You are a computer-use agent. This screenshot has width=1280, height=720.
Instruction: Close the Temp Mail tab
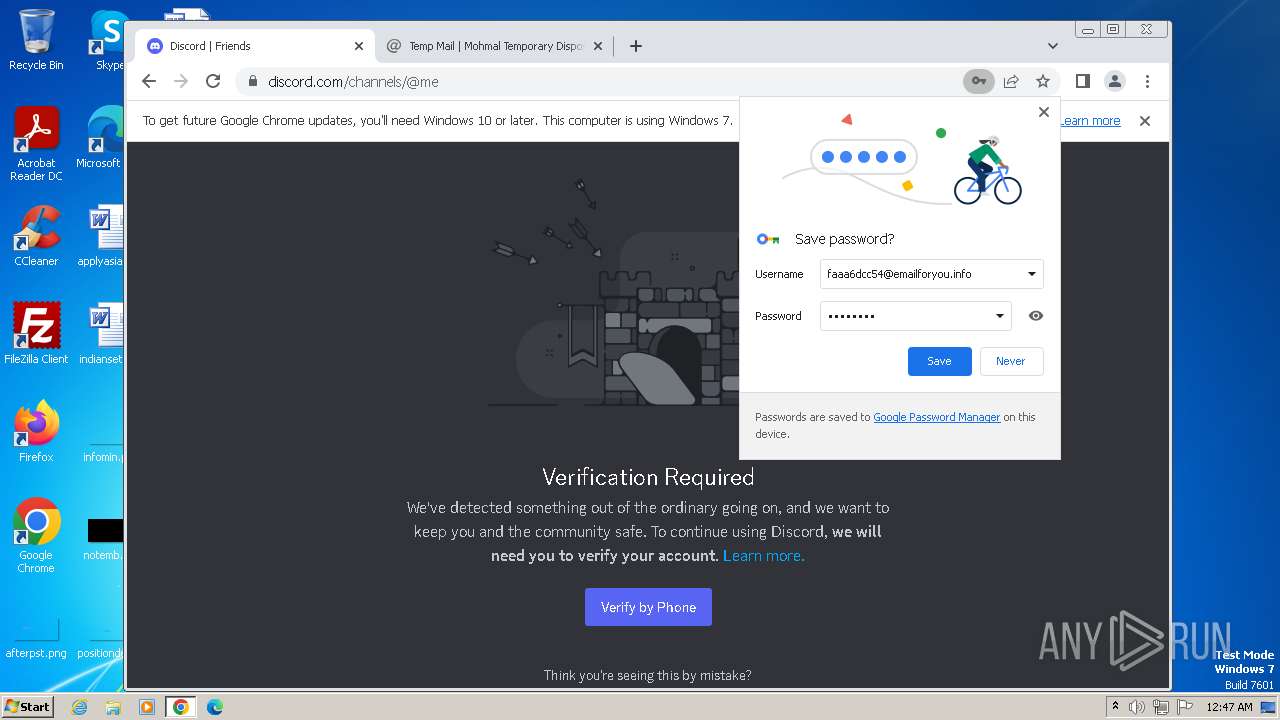[598, 46]
